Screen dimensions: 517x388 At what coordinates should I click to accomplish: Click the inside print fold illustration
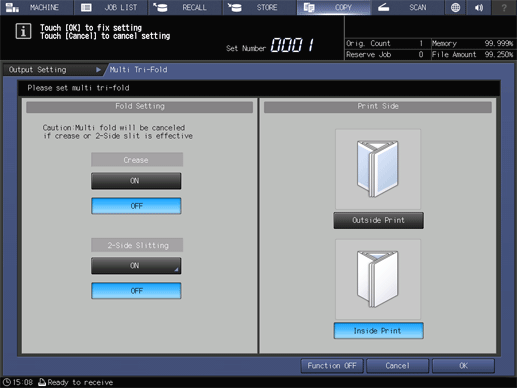click(378, 279)
